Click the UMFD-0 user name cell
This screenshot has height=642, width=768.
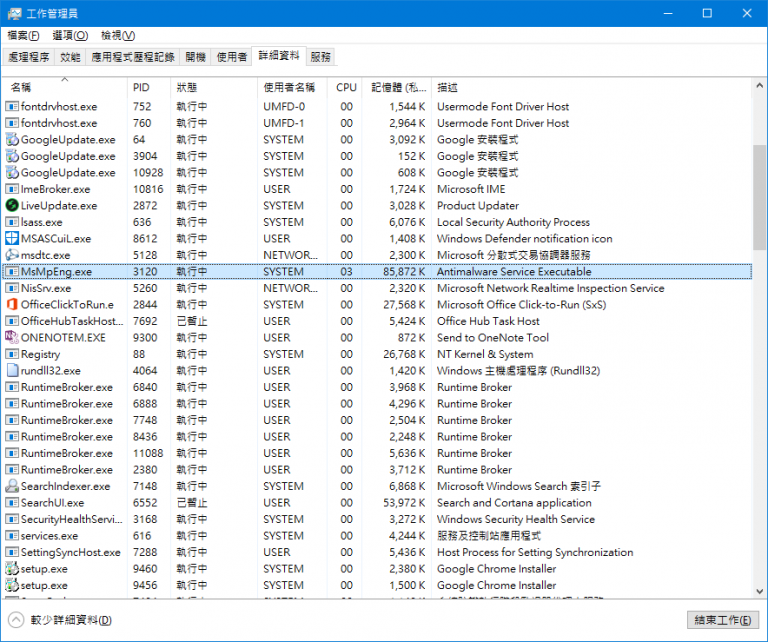click(284, 106)
